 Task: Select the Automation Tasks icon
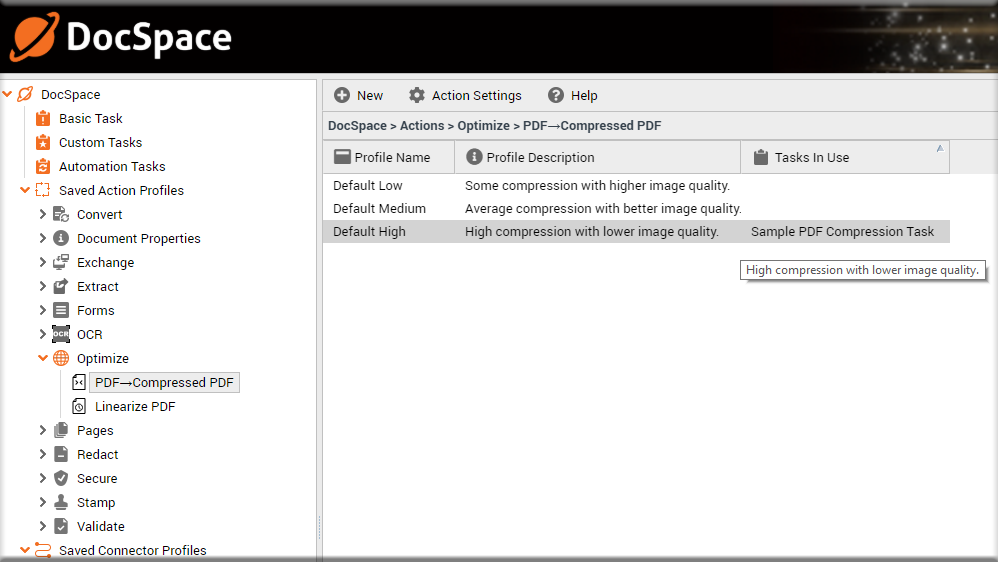pos(43,166)
